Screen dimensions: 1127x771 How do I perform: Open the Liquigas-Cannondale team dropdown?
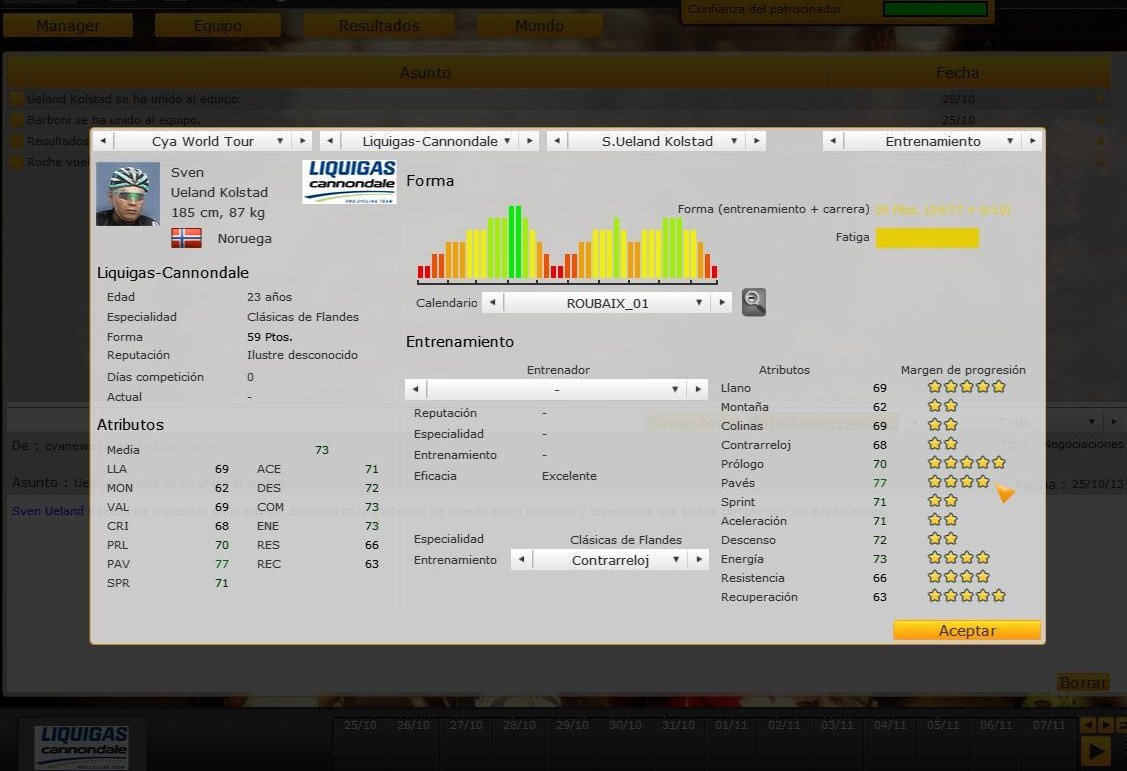pos(429,141)
